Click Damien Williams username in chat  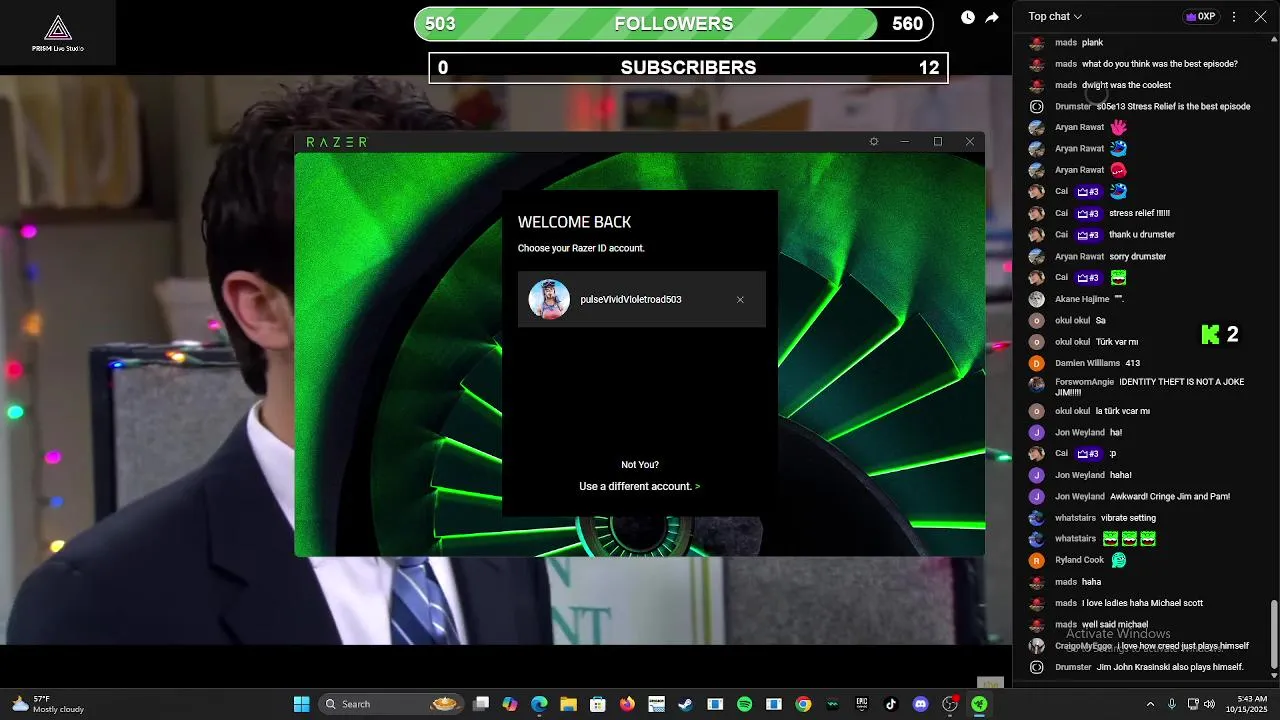click(x=1087, y=363)
